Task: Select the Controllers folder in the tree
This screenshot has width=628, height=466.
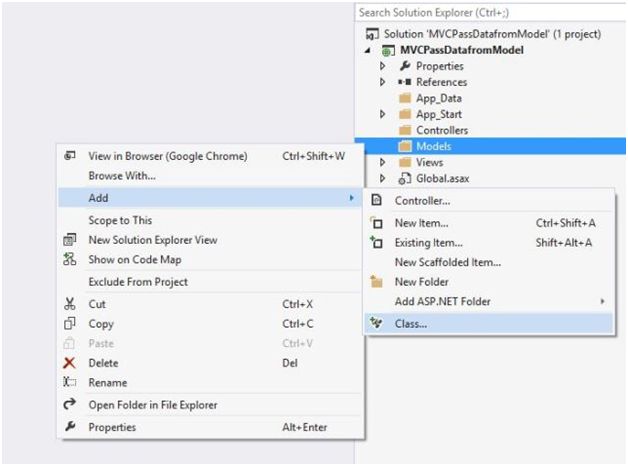Action: [441, 130]
